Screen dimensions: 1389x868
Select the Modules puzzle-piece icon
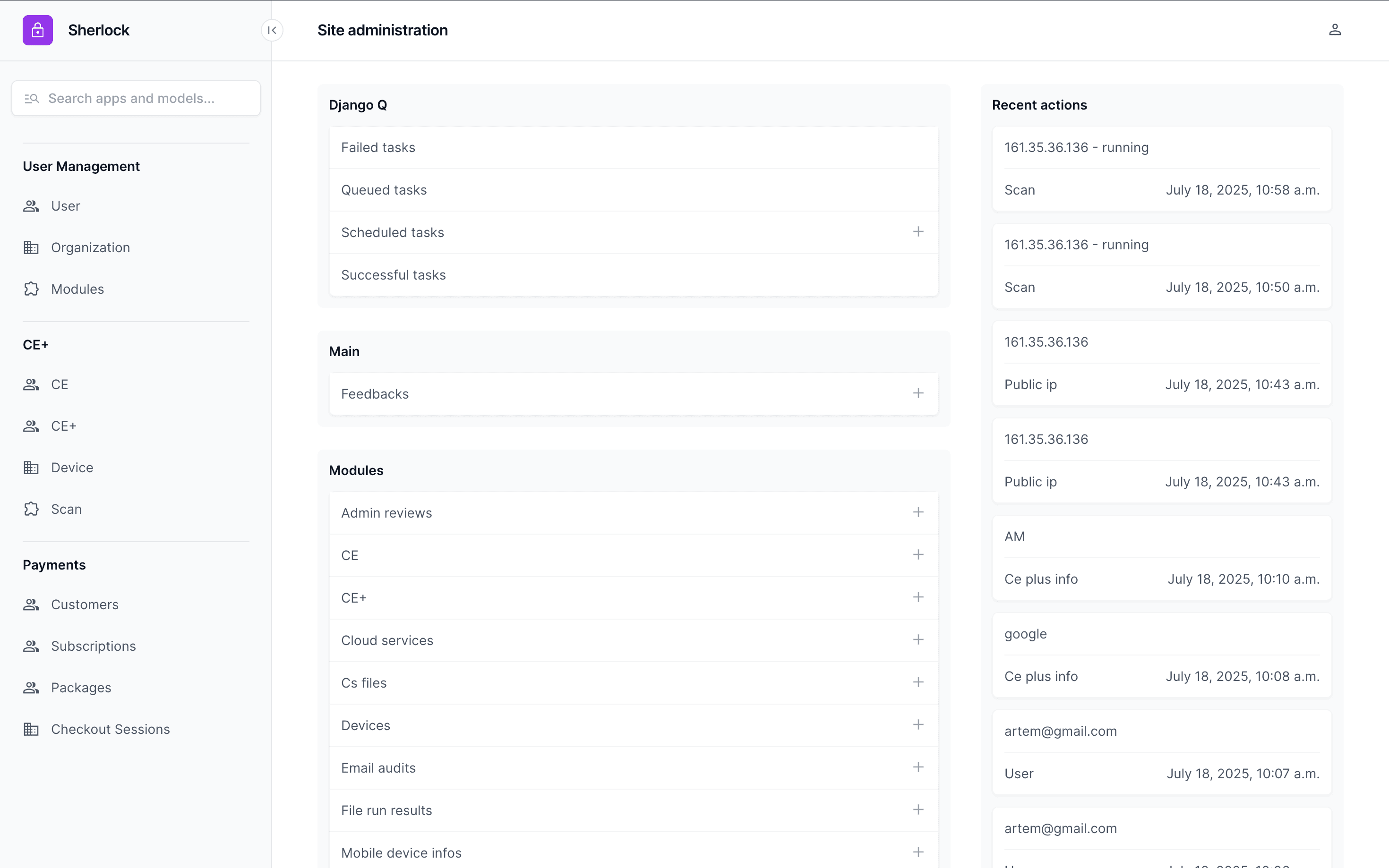point(31,289)
